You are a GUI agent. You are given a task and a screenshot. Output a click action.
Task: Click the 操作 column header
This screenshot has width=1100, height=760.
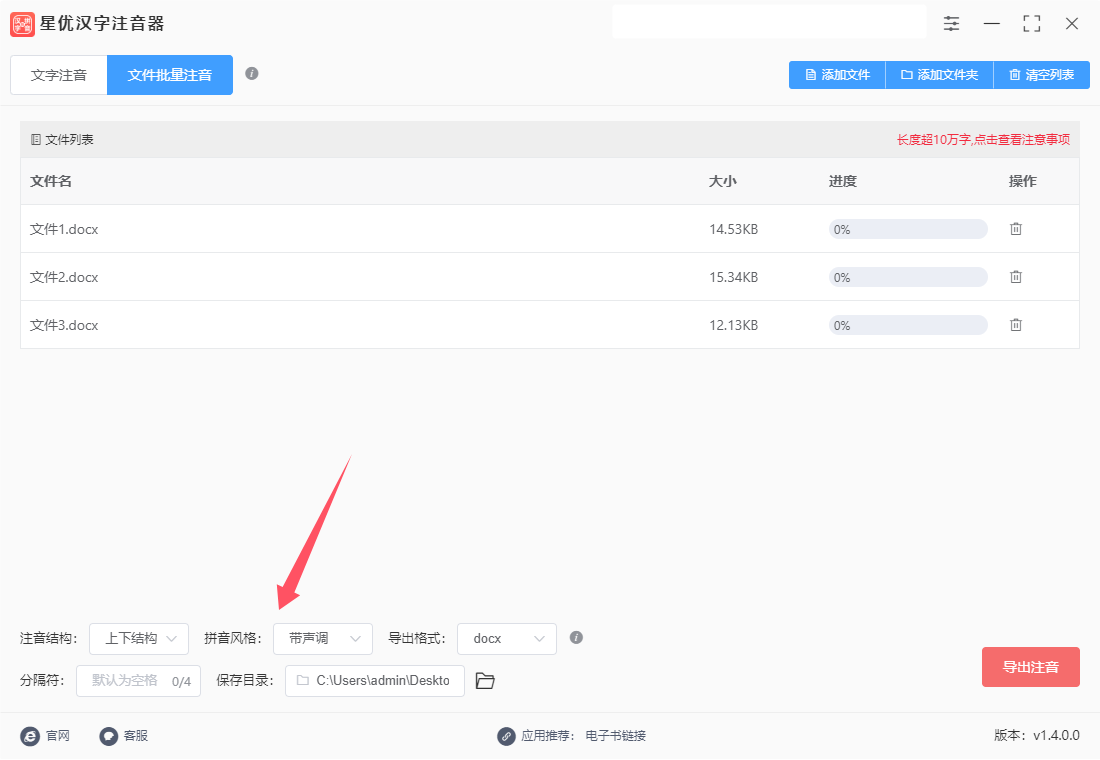point(1022,181)
